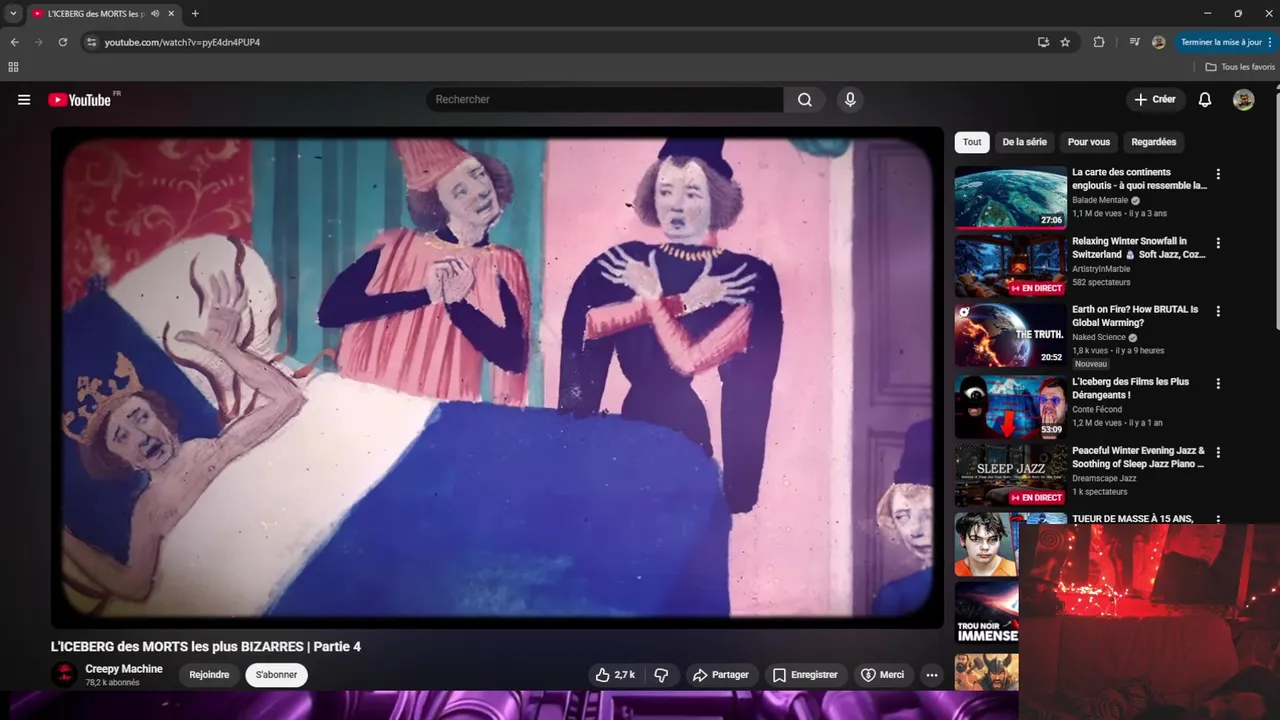
Task: Click the S'abonner button
Action: pos(277,675)
